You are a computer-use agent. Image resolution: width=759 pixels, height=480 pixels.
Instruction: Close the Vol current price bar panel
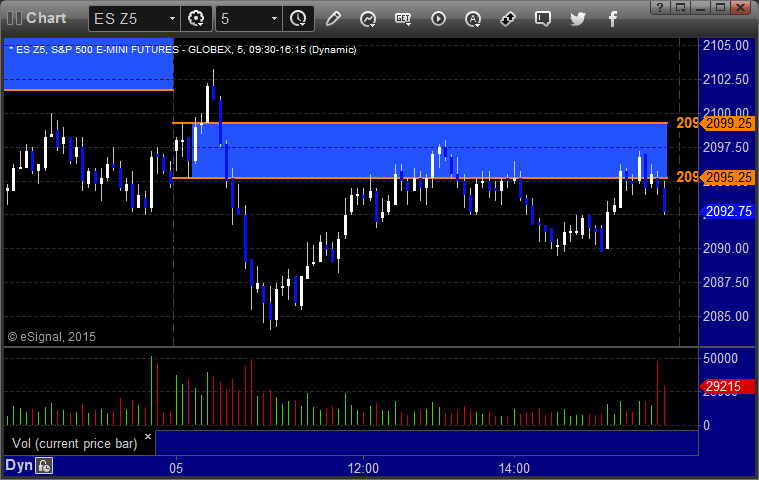pos(148,436)
